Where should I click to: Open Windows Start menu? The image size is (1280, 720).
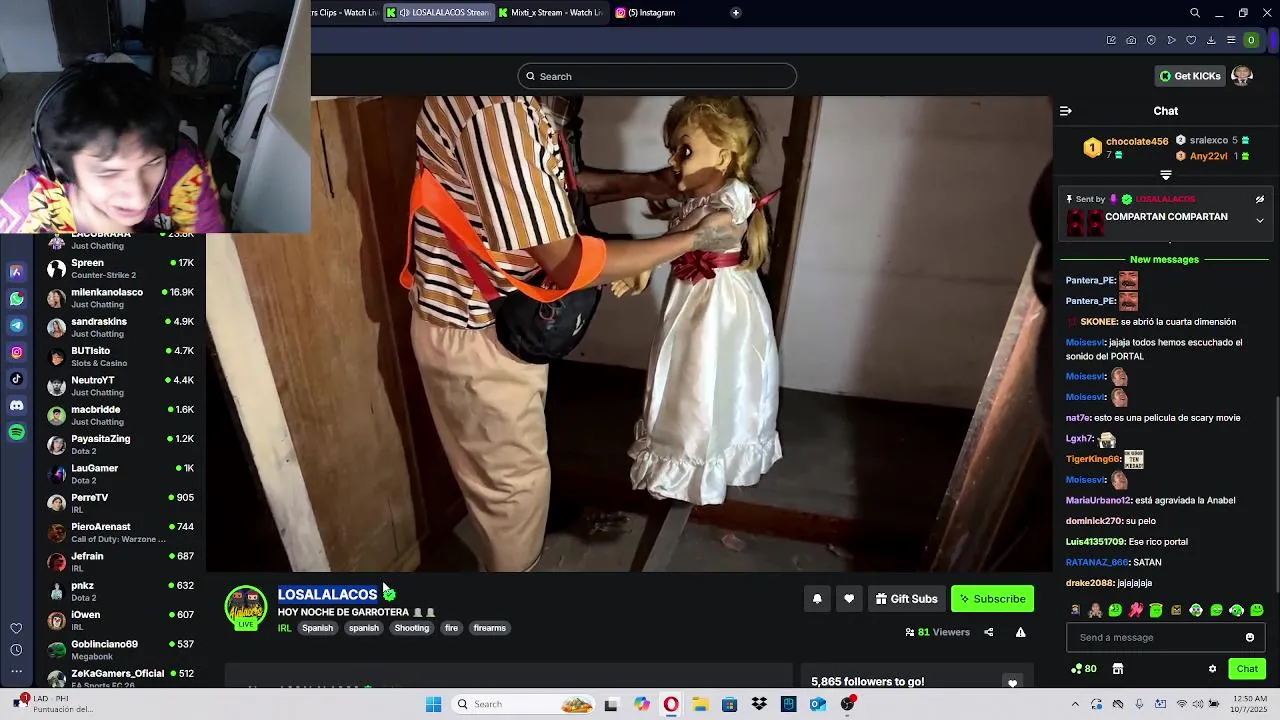click(433, 704)
